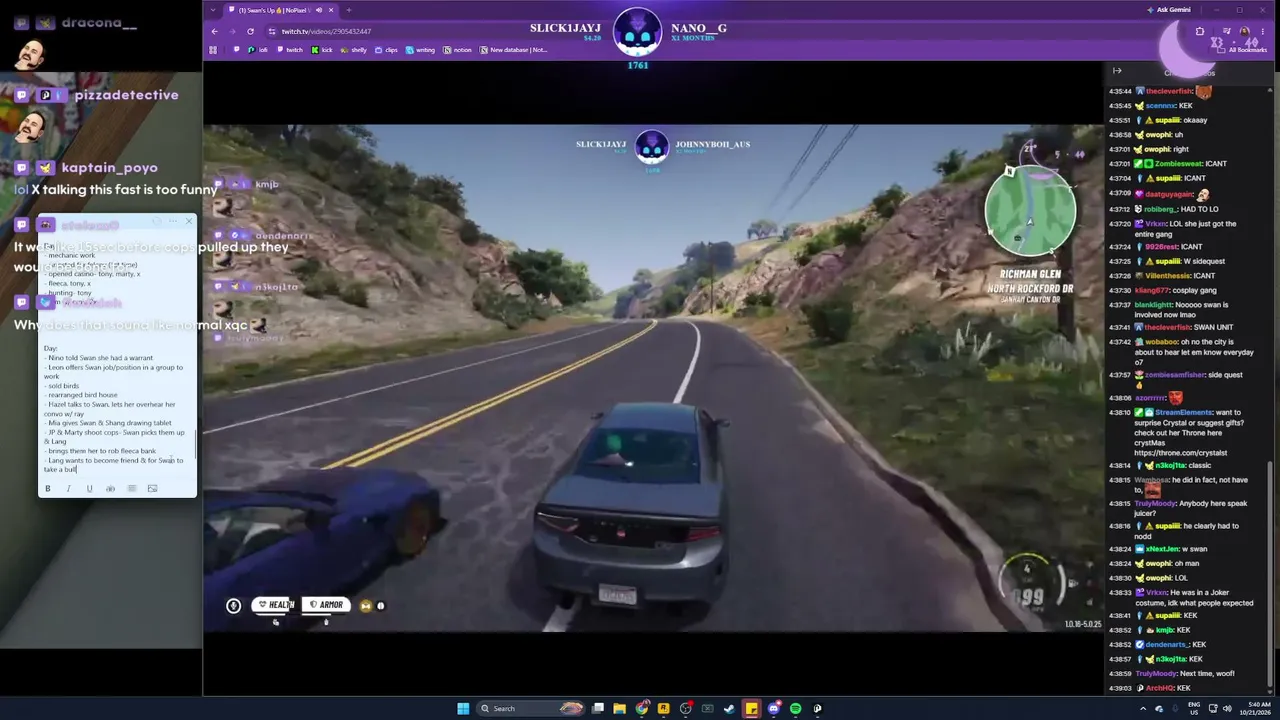This screenshot has width=1280, height=720.
Task: Open Spotify from the taskbar
Action: tap(795, 708)
